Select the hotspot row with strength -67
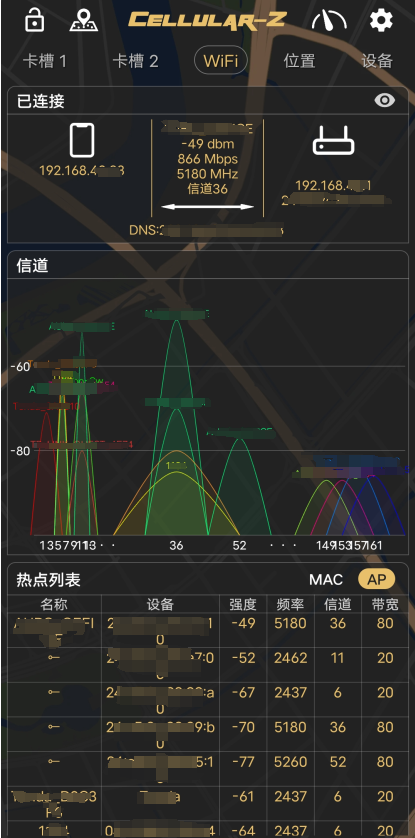 (x=208, y=700)
